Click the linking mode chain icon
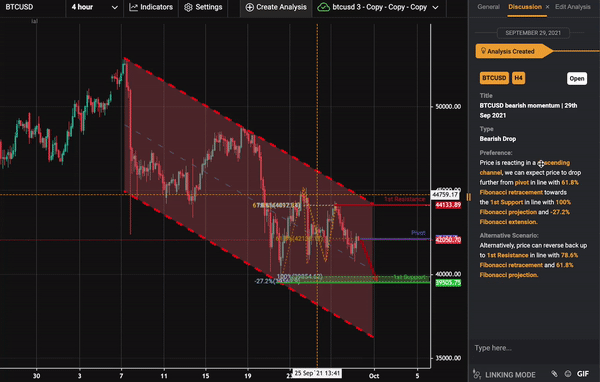Screen dimensions: 600x382 coord(477,374)
